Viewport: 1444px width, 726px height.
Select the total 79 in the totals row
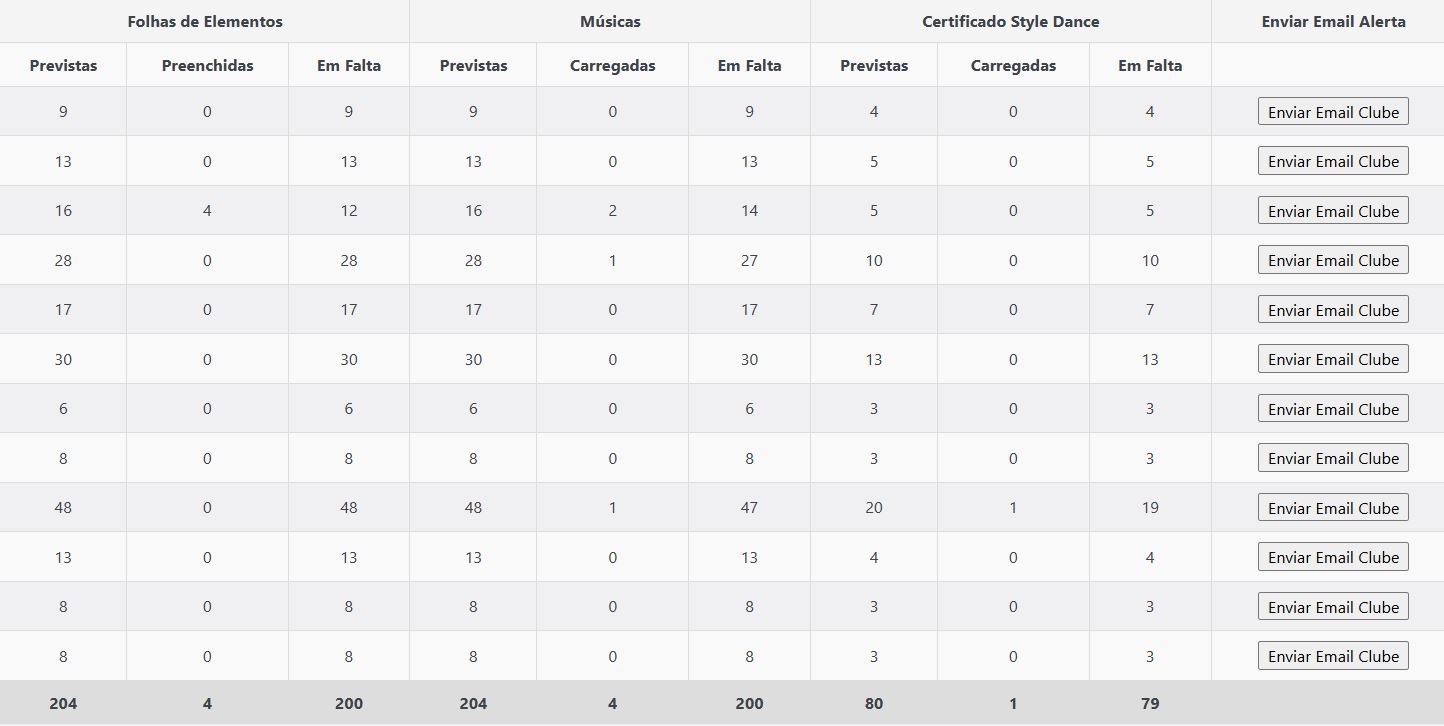tap(1150, 703)
